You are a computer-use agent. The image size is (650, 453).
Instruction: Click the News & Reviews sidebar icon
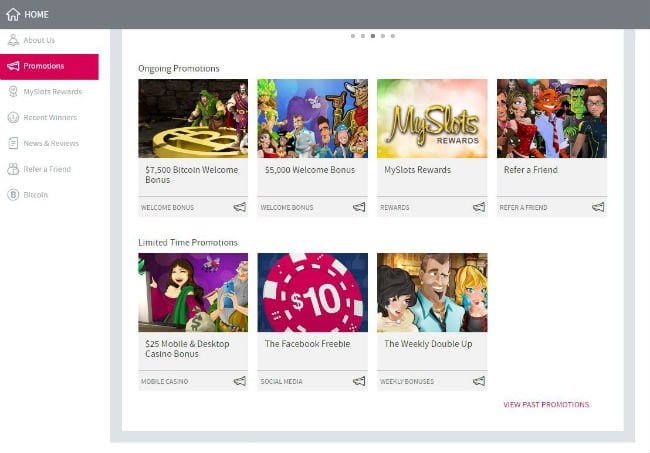point(13,143)
